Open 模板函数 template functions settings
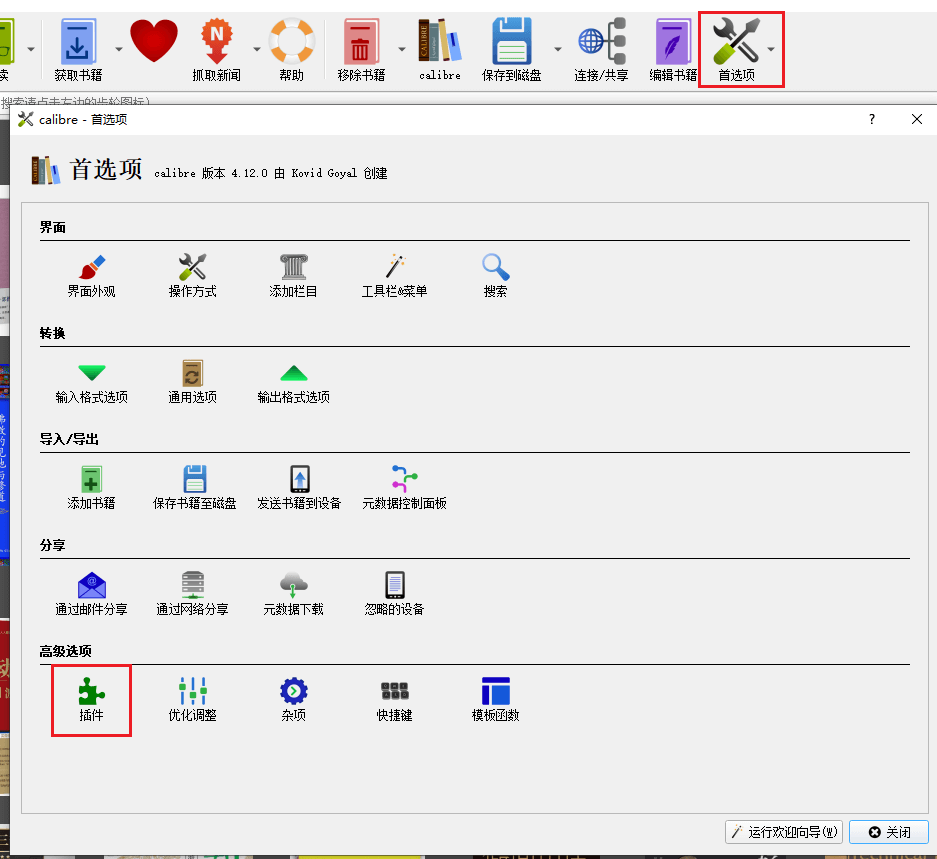Image resolution: width=937 pixels, height=859 pixels. [x=495, y=700]
